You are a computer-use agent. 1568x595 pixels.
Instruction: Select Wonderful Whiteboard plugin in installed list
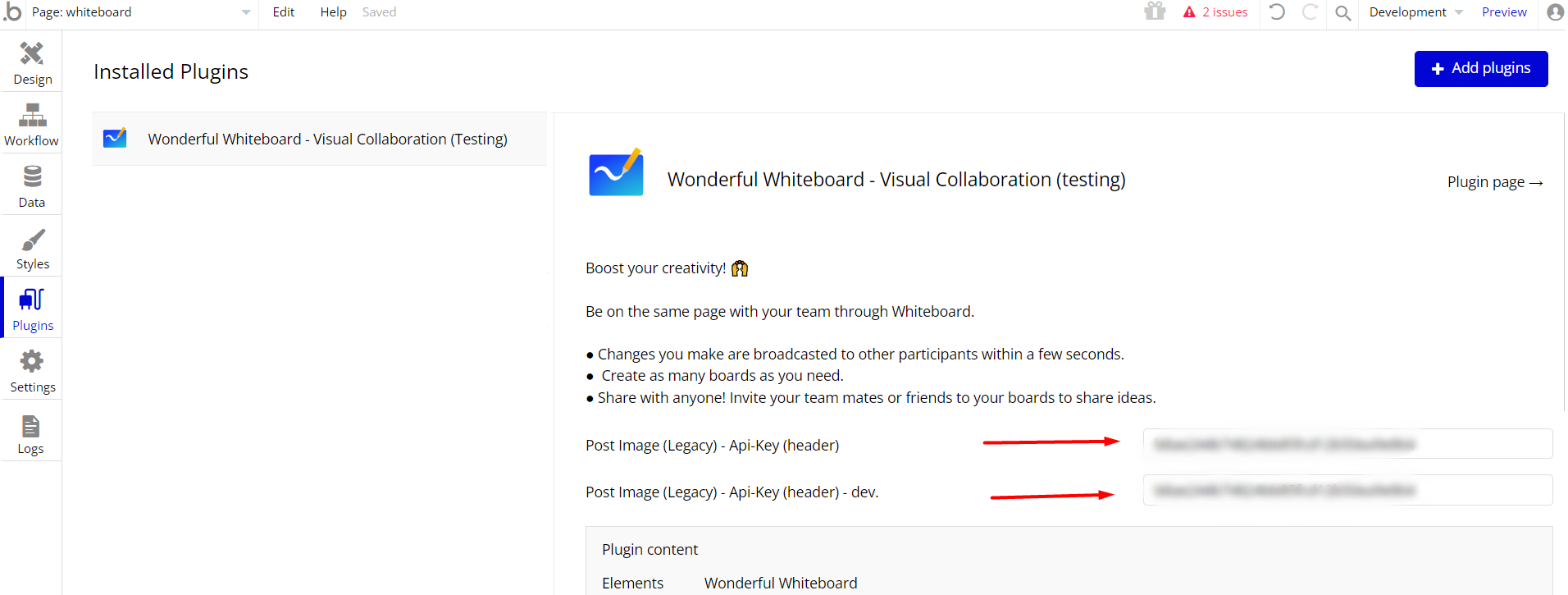click(319, 139)
